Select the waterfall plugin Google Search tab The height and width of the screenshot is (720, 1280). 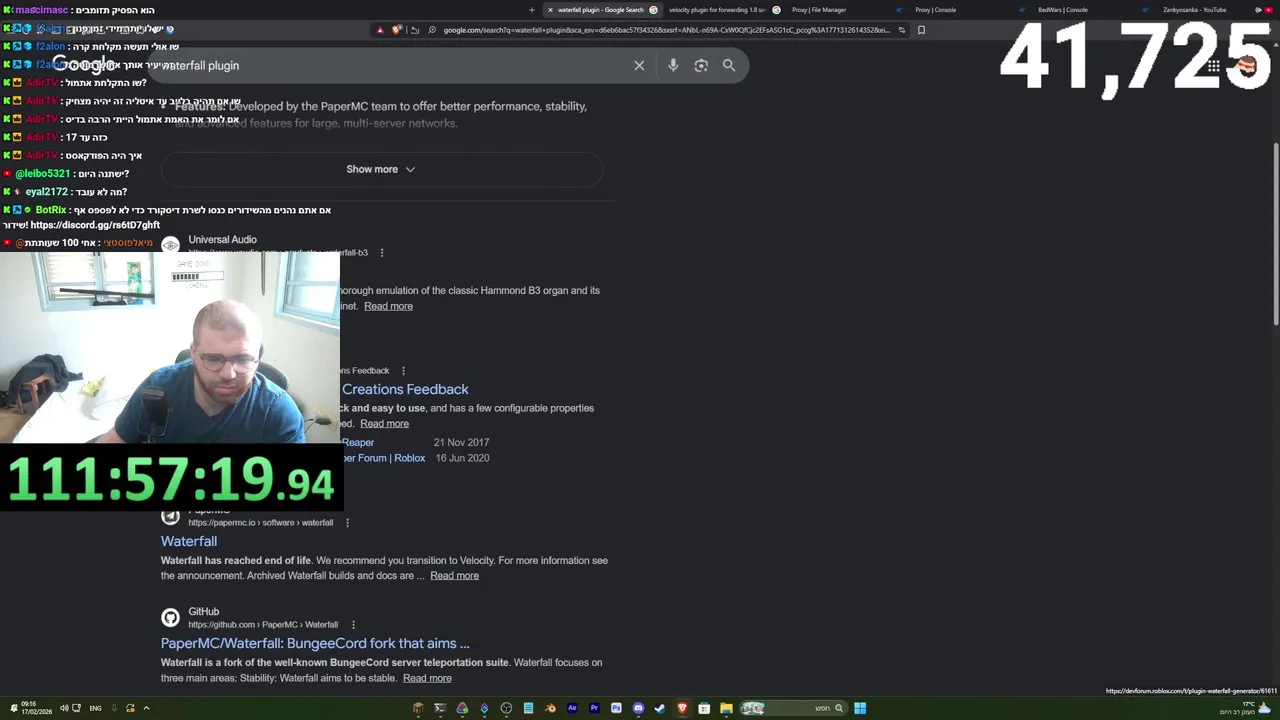click(x=601, y=10)
